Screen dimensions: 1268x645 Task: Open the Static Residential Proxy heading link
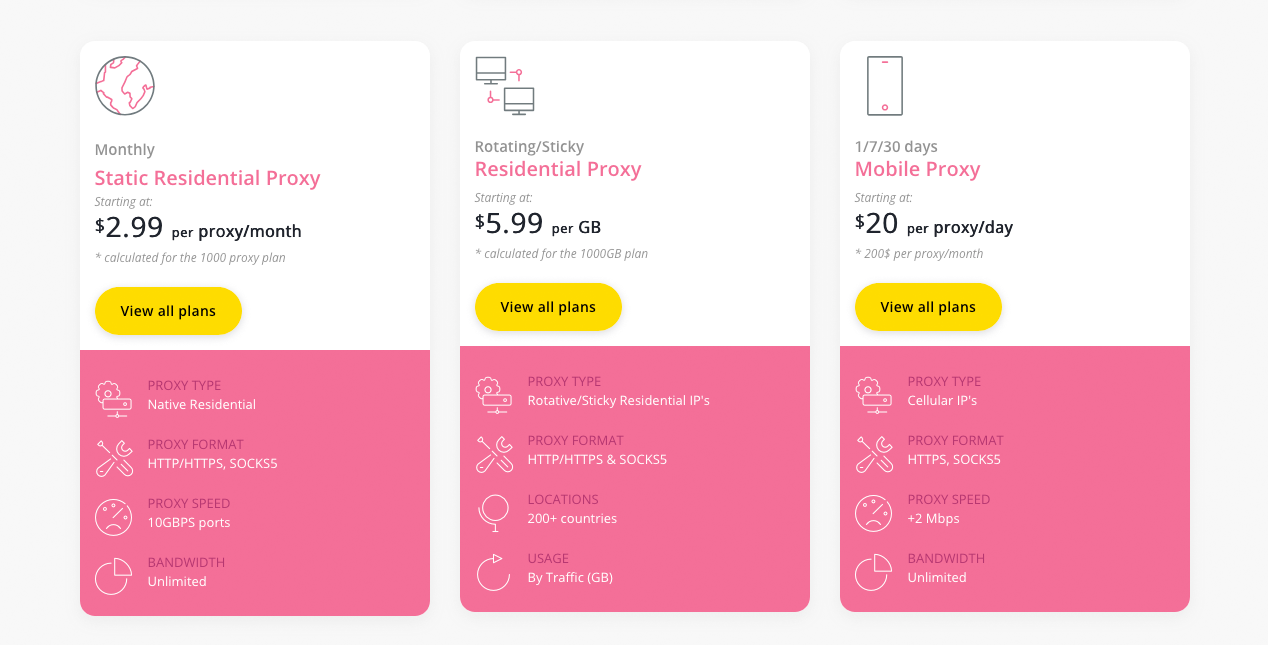click(x=207, y=177)
